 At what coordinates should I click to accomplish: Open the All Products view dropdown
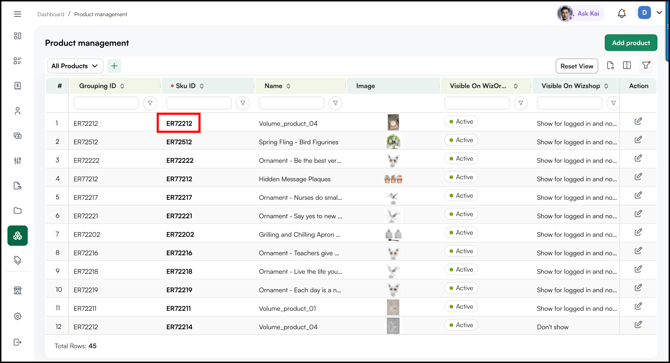pyautogui.click(x=75, y=66)
